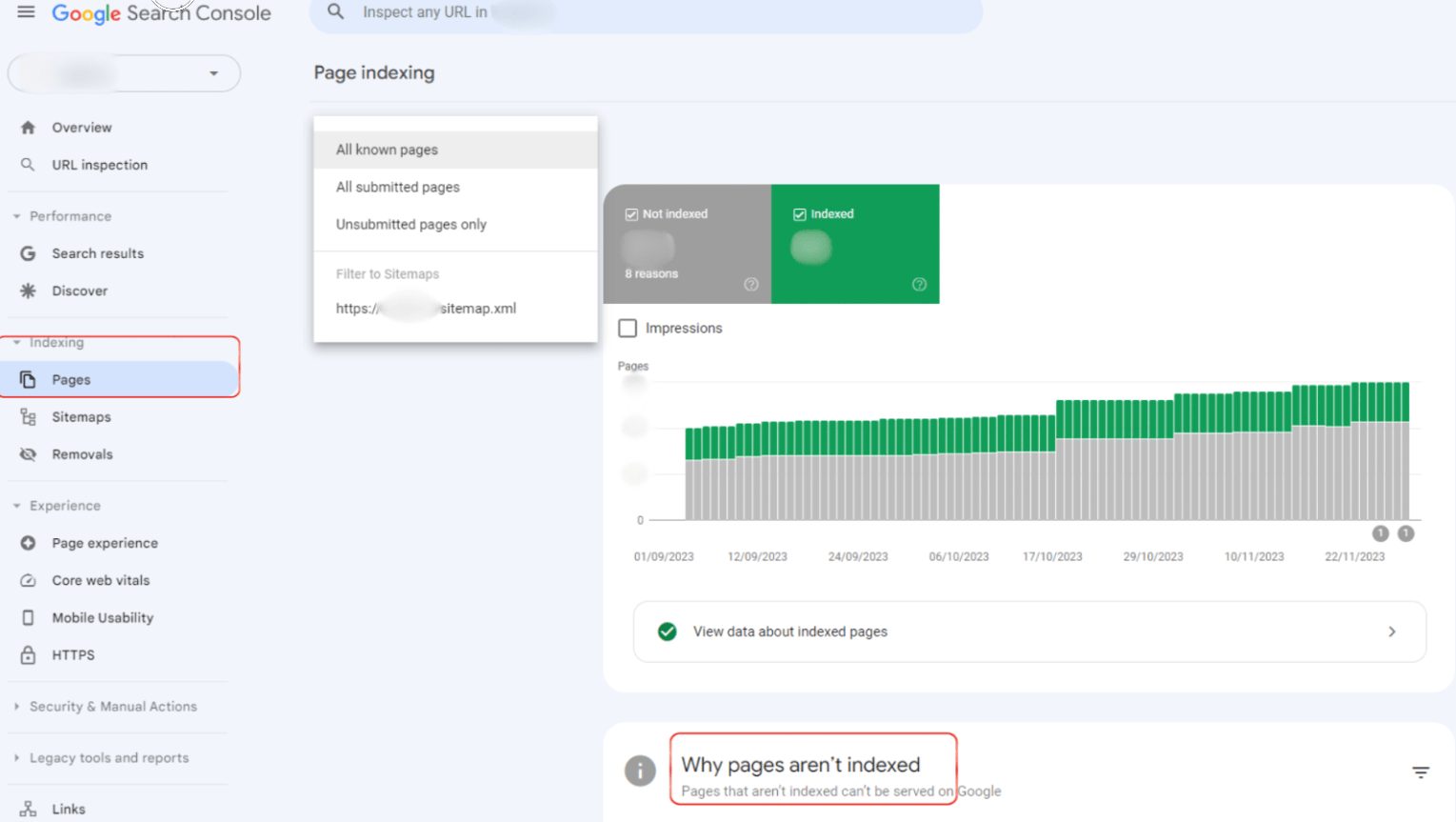Collapse the Performance section
Viewport: 1456px width, 822px height.
tap(16, 216)
